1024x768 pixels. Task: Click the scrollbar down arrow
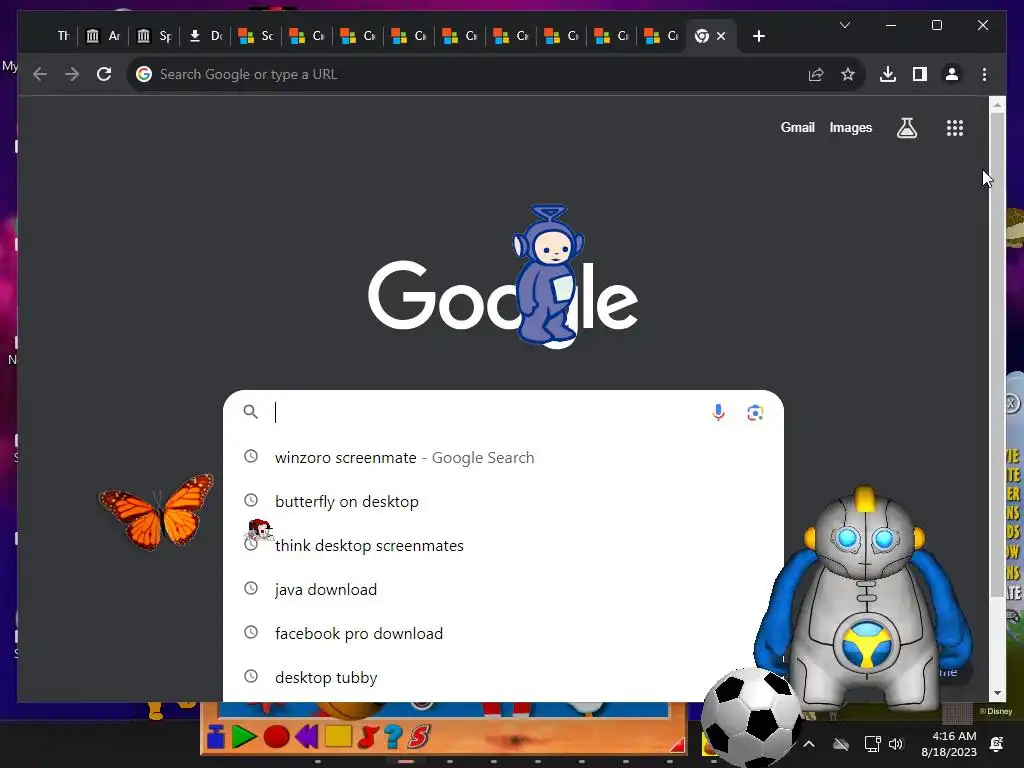(x=997, y=693)
